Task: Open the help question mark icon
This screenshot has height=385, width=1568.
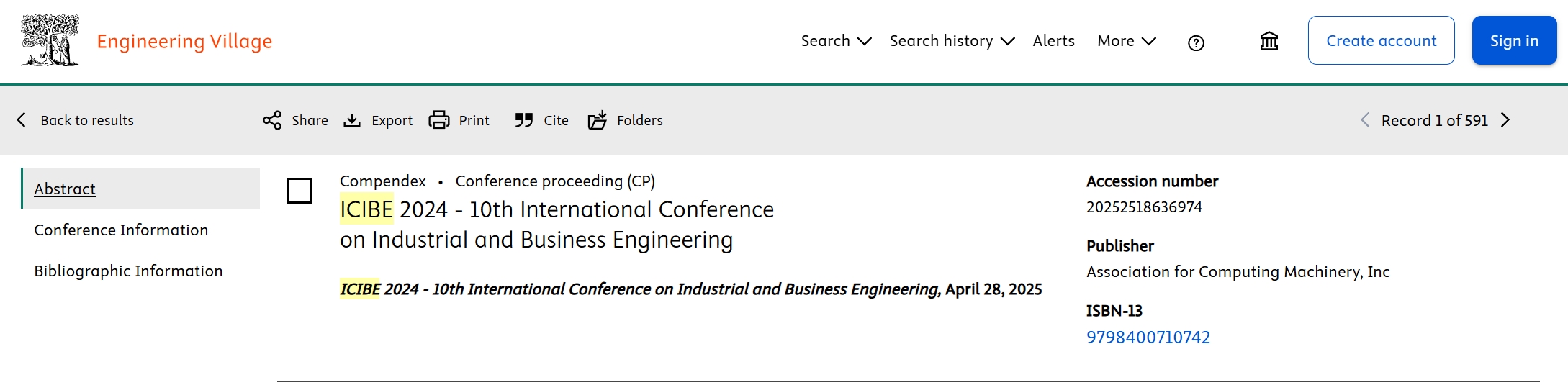Action: point(1196,43)
